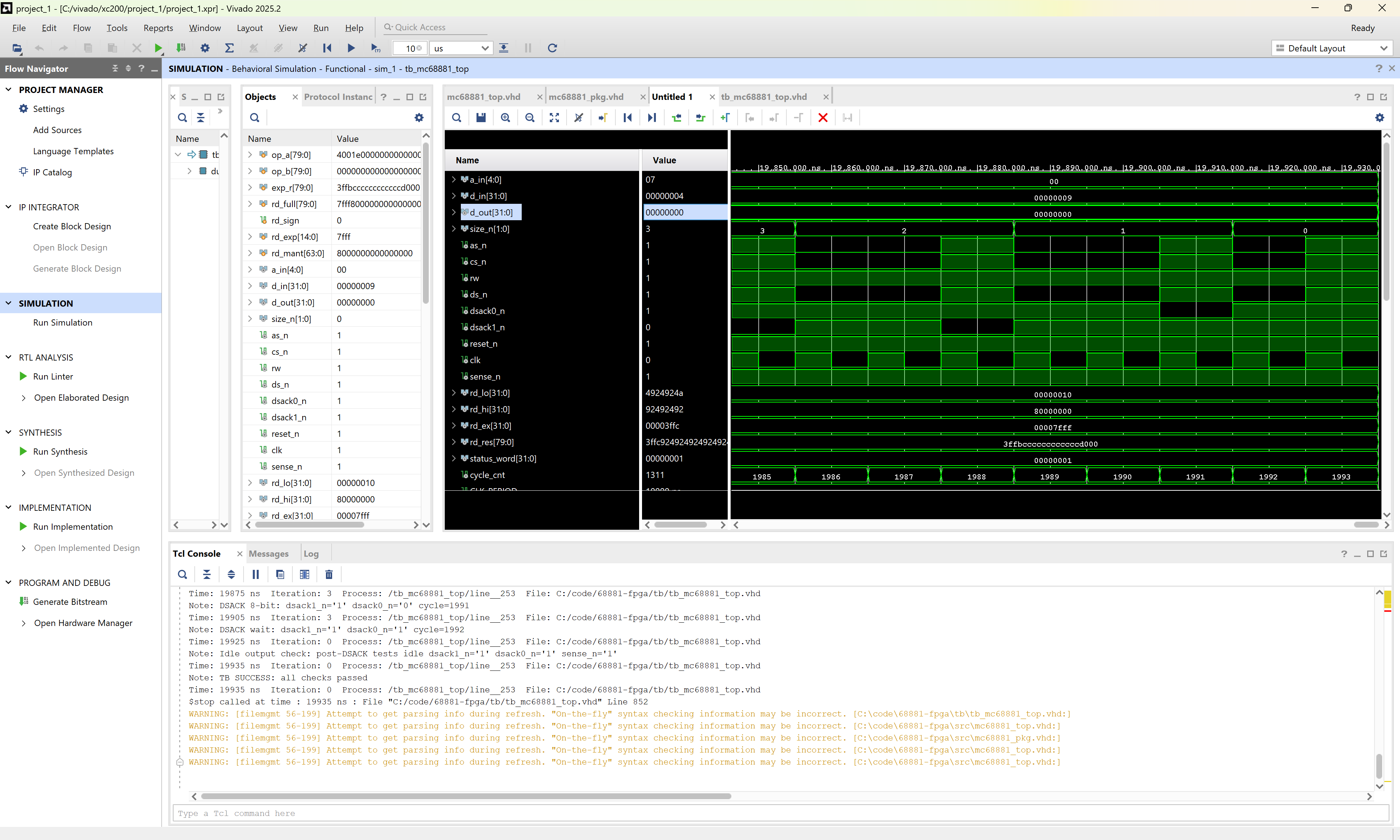The image size is (1400, 840).
Task: Restart the simulation from time zero
Action: pyautogui.click(x=327, y=48)
